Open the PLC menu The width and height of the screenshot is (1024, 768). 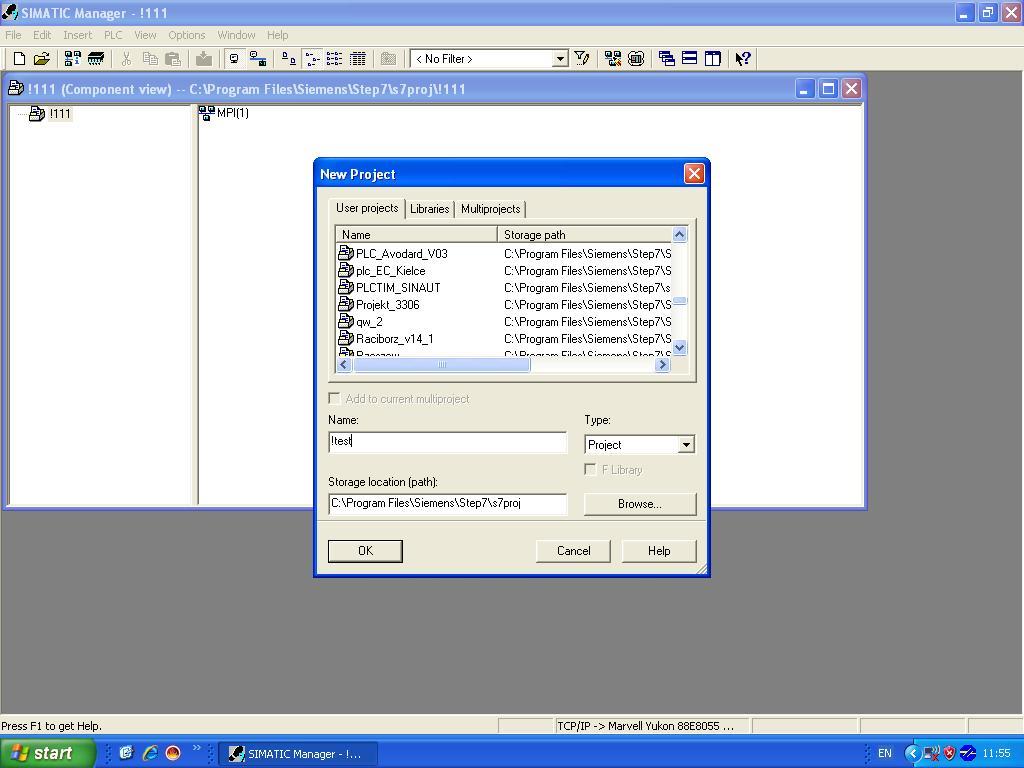[x=113, y=35]
